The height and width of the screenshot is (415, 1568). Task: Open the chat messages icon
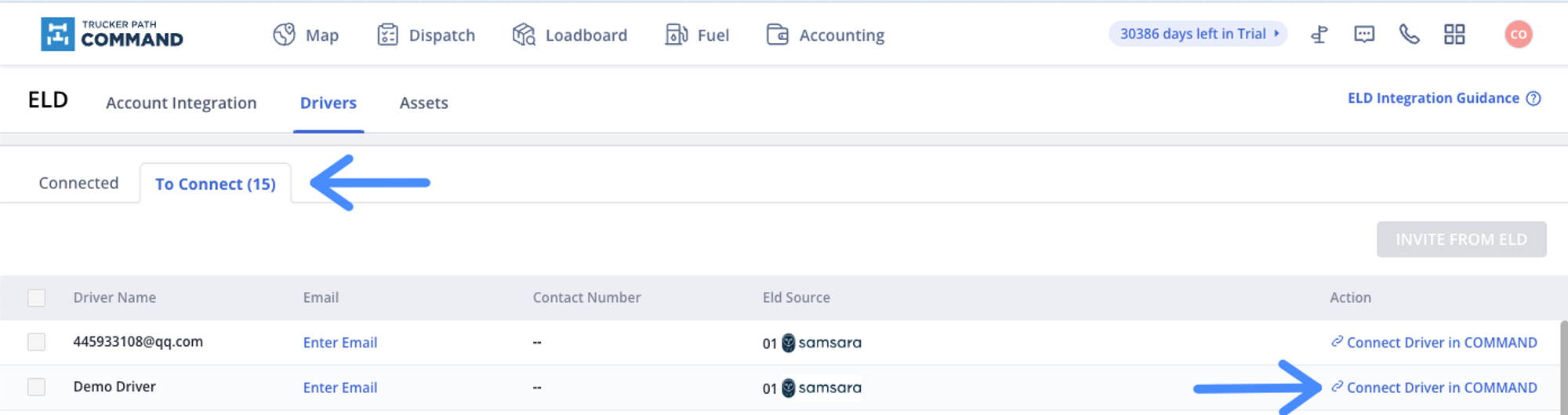(1364, 35)
